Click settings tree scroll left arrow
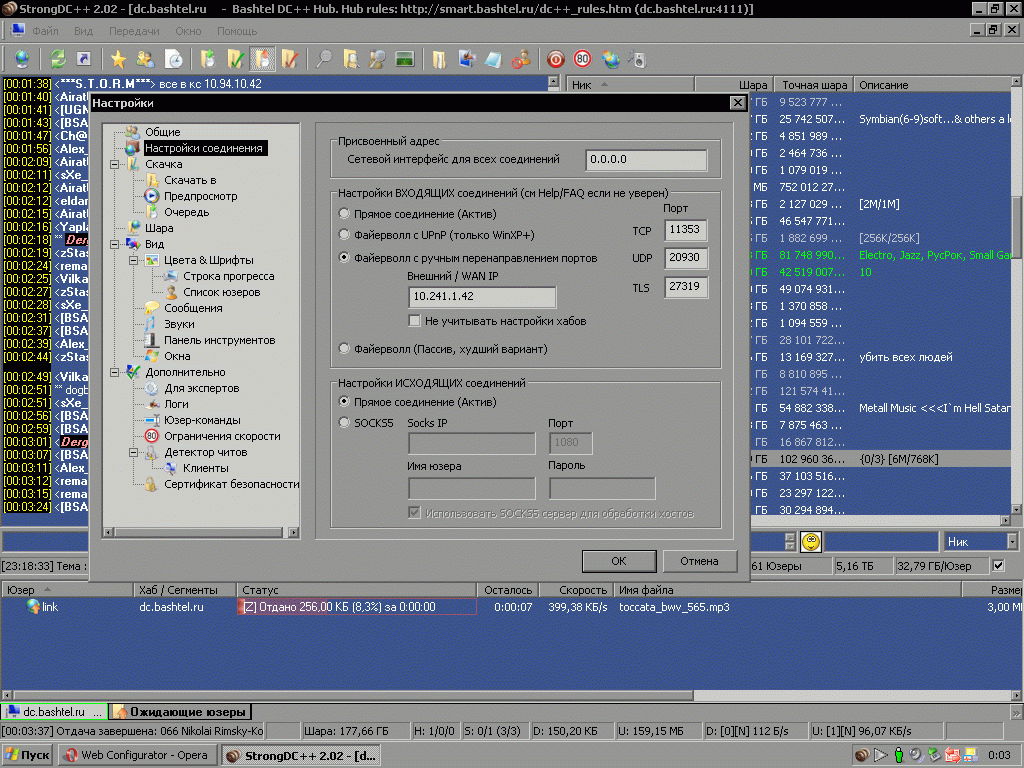The image size is (1024, 768). point(108,532)
